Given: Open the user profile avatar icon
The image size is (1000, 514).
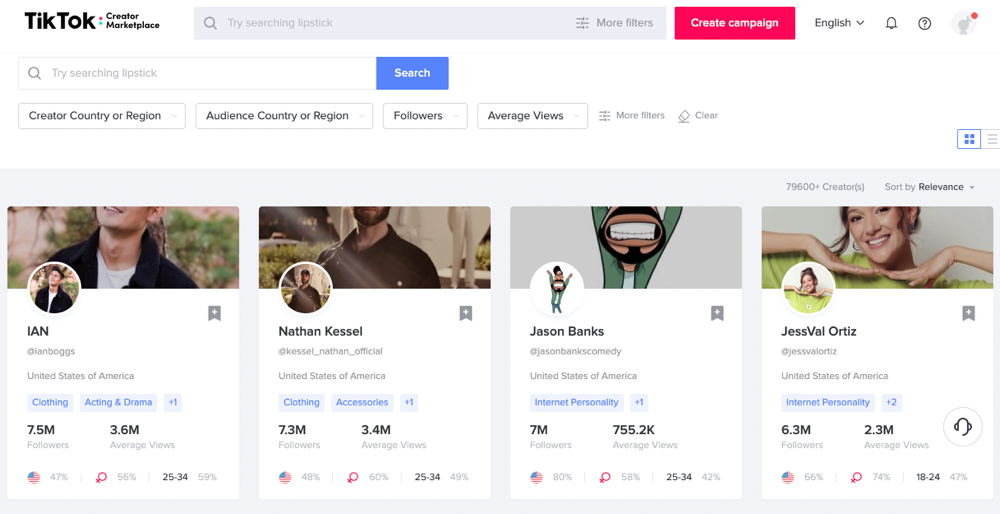Looking at the screenshot, I should 964,23.
